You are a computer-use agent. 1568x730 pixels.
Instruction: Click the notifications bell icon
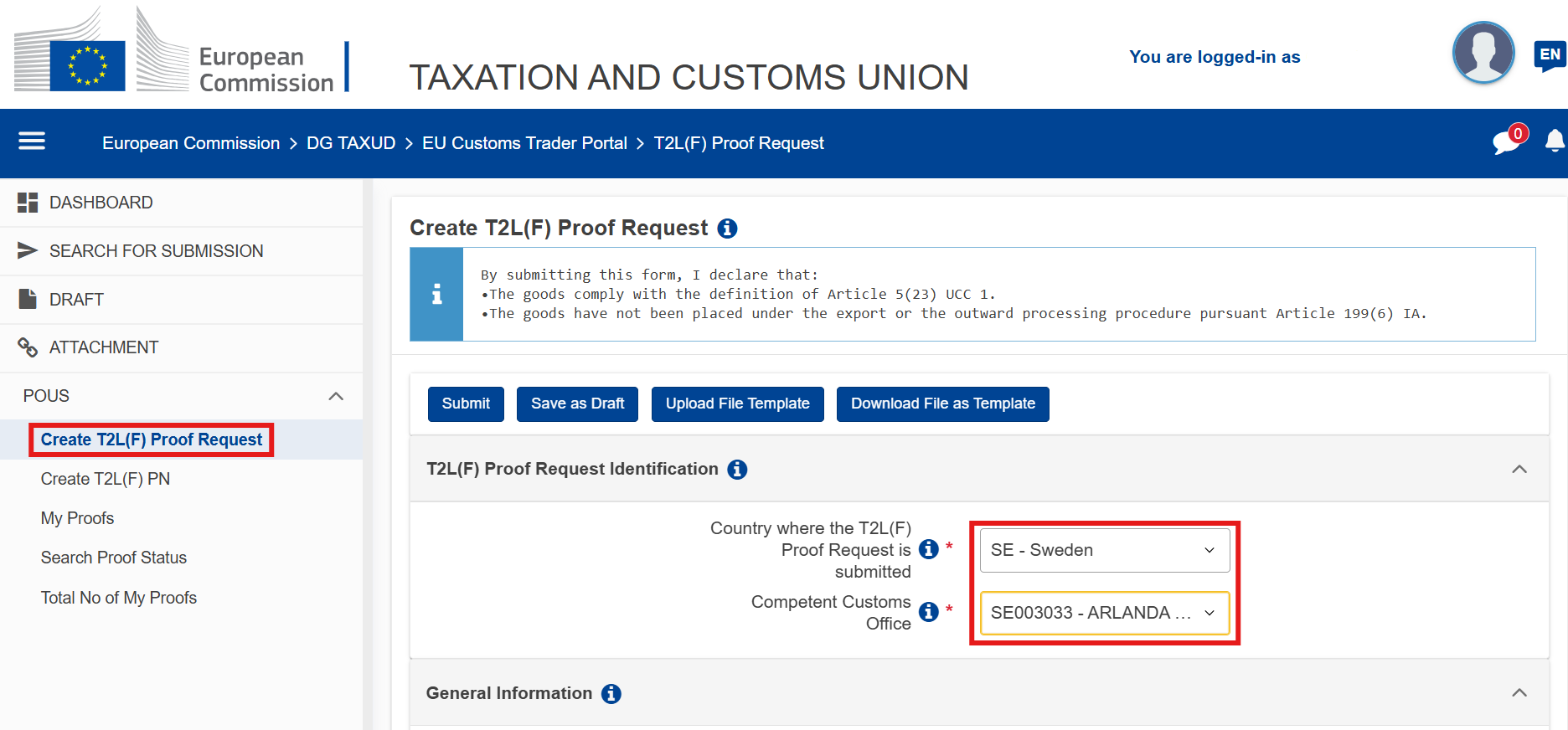(x=1555, y=141)
